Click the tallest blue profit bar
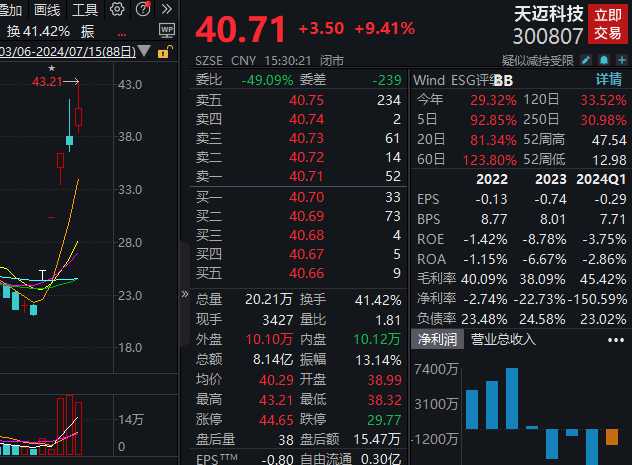 [512, 399]
